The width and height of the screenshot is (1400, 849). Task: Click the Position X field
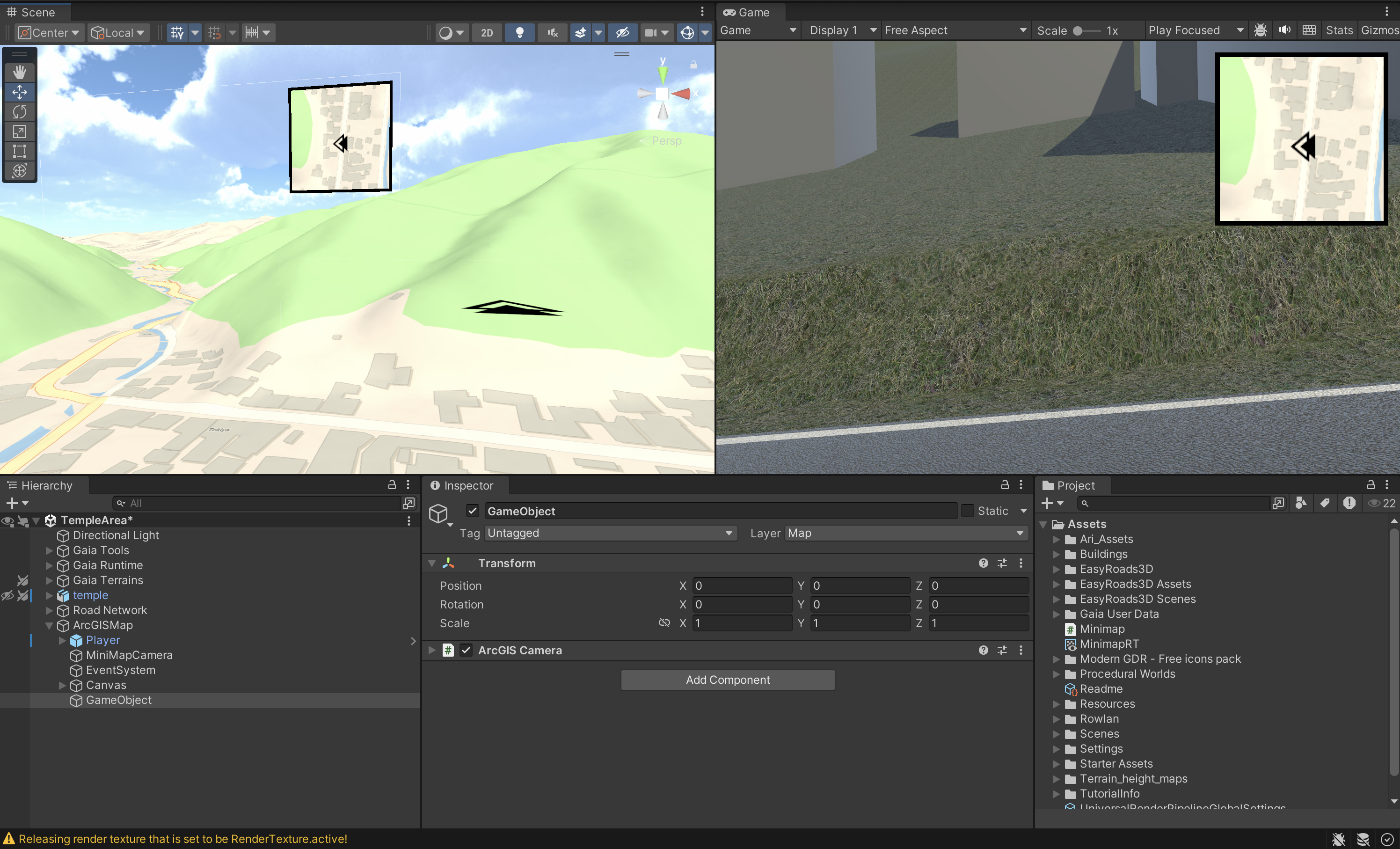click(742, 586)
